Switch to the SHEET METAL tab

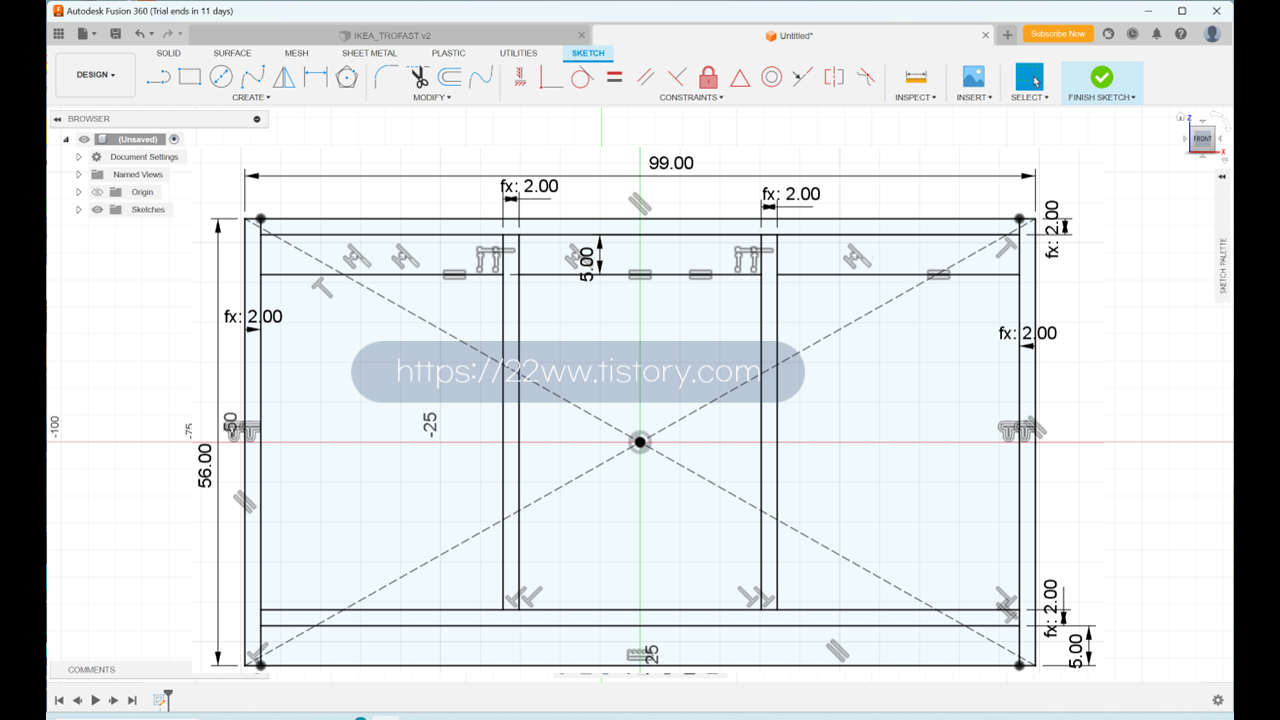click(x=369, y=53)
